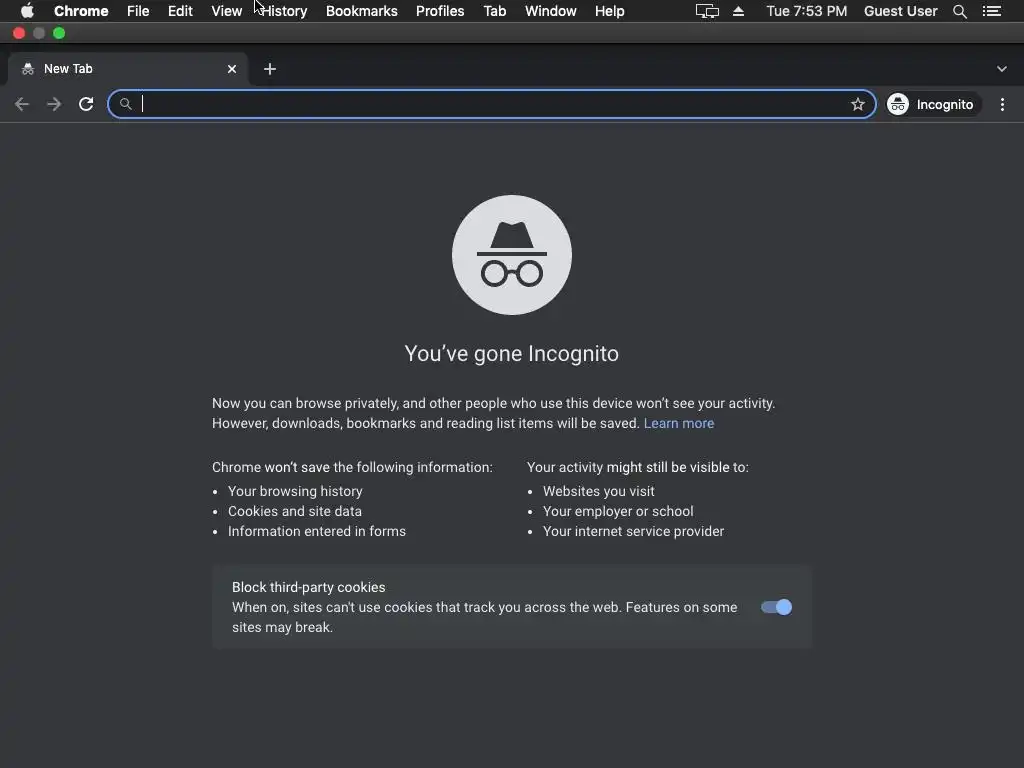Close the New Tab tab

(232, 69)
